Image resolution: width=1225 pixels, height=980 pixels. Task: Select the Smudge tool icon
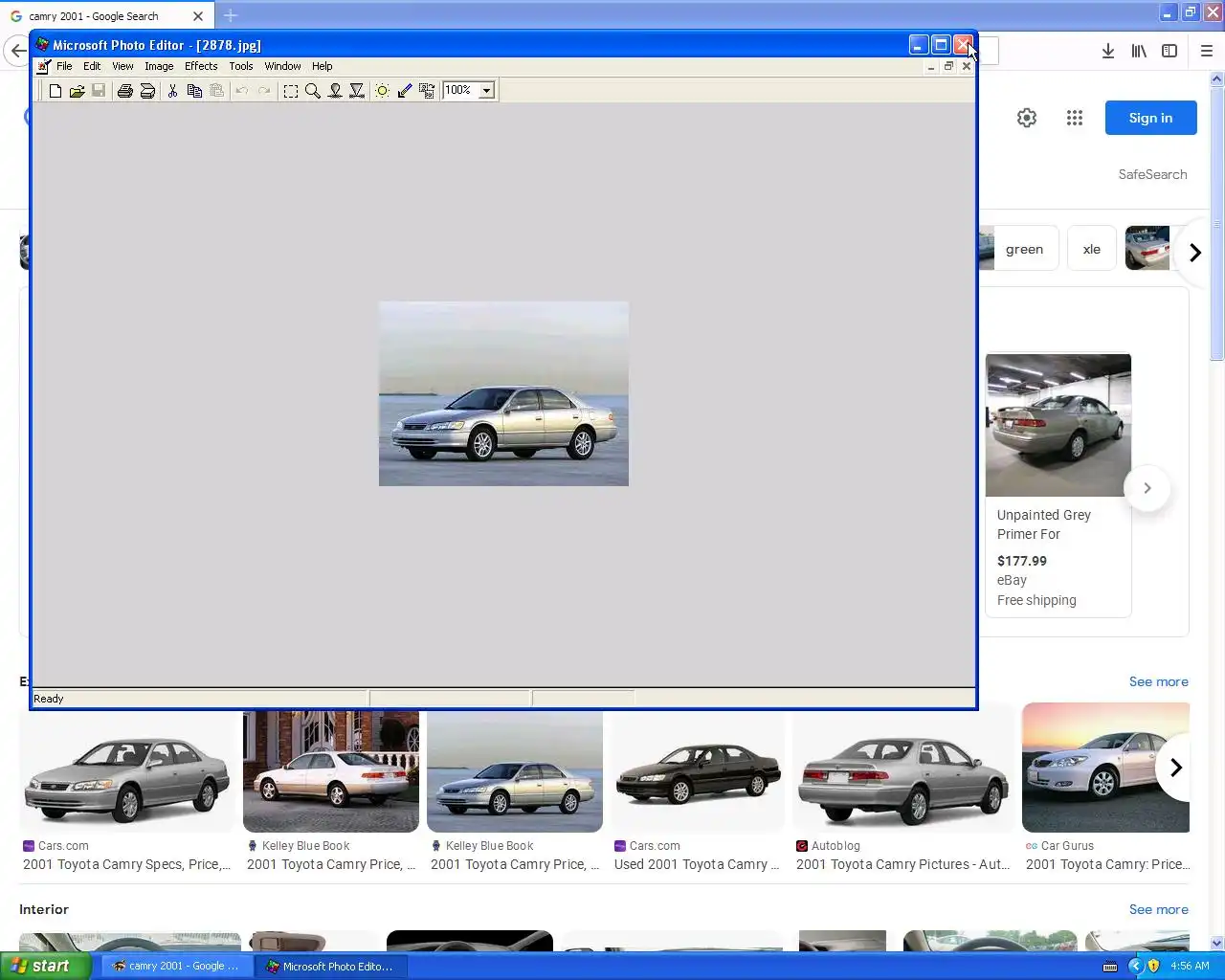click(x=335, y=91)
